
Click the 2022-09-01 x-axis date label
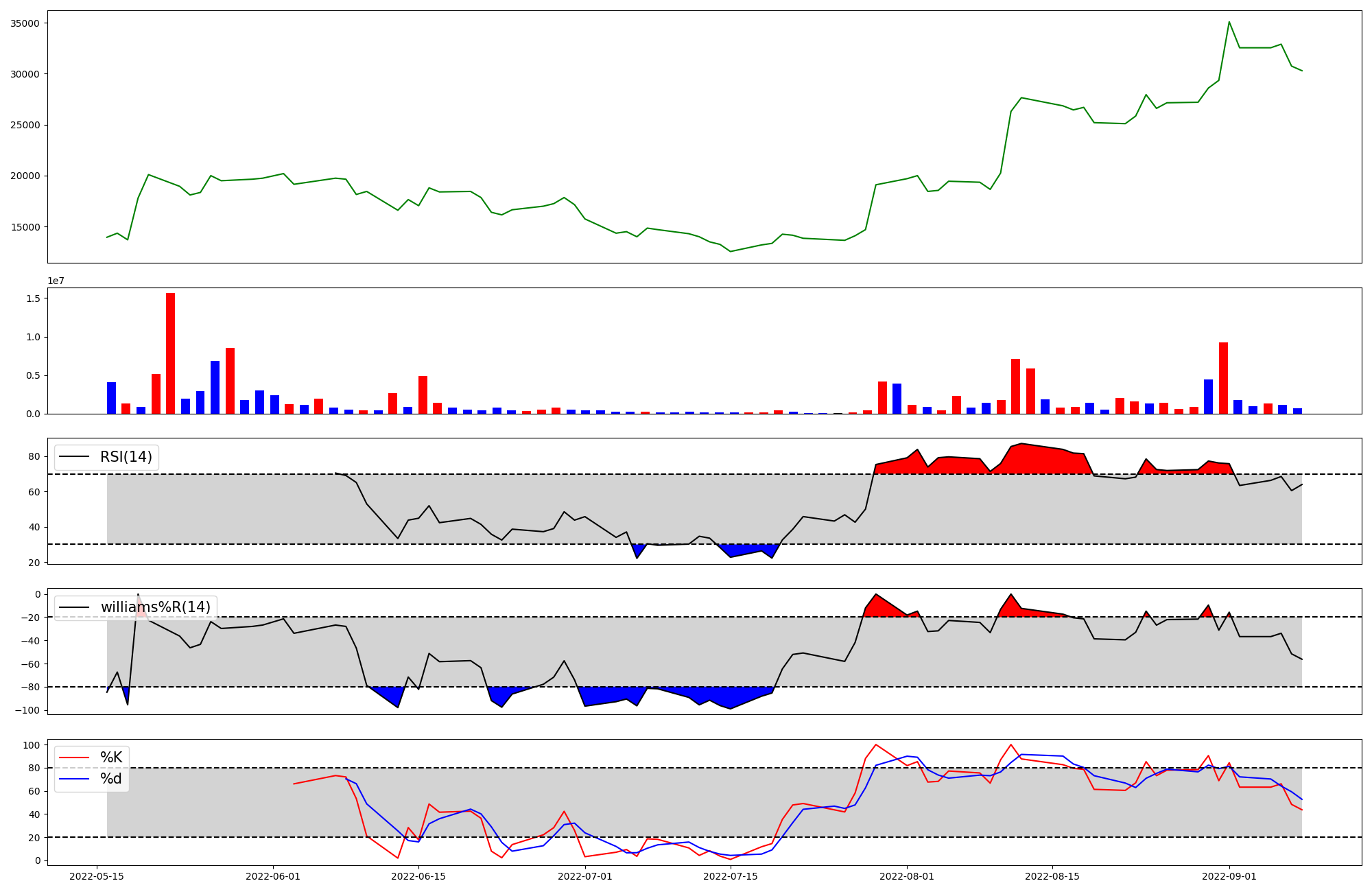(x=1229, y=876)
